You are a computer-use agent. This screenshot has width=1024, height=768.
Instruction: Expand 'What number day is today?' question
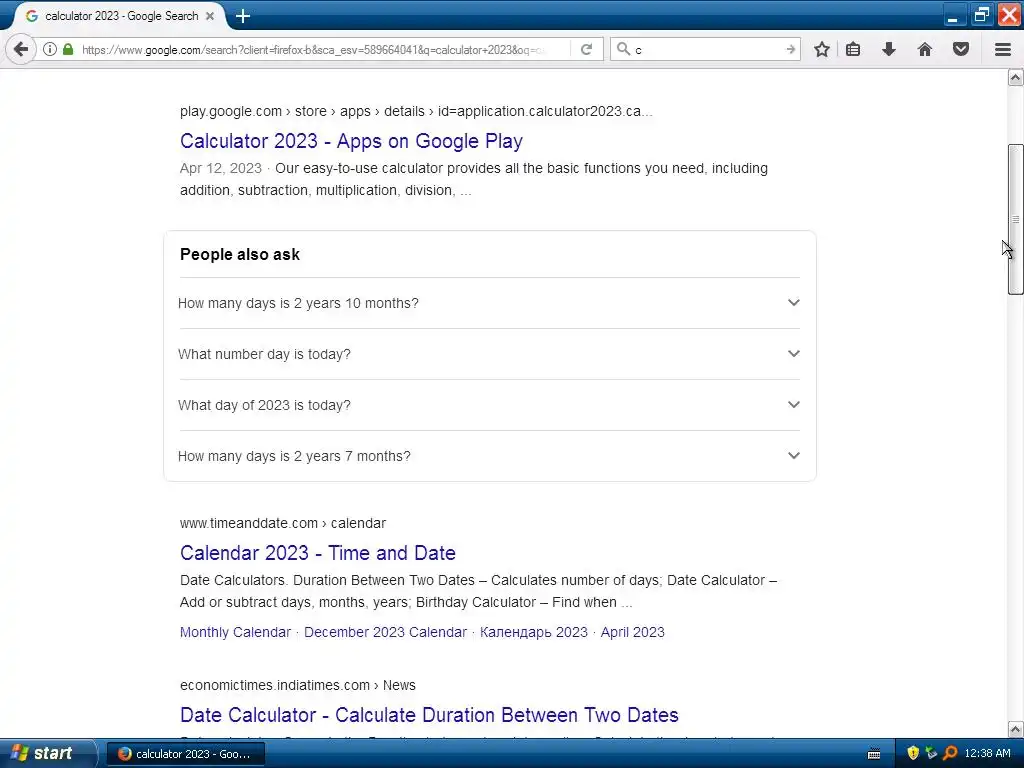click(x=489, y=354)
